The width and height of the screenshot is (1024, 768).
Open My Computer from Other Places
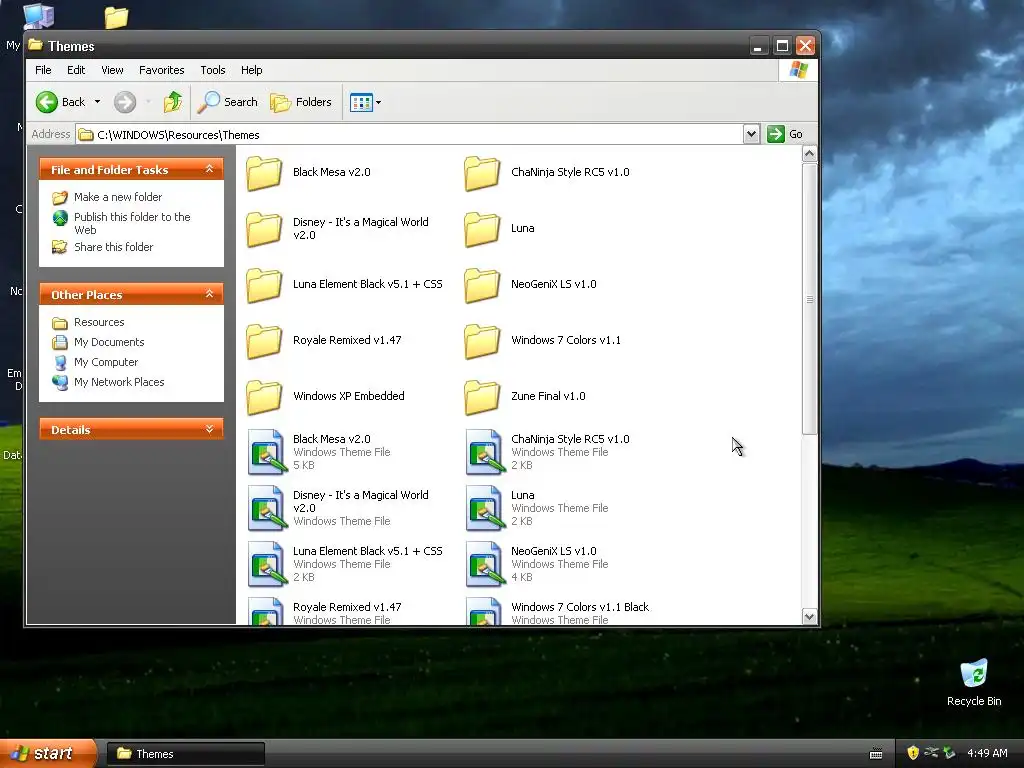click(106, 362)
